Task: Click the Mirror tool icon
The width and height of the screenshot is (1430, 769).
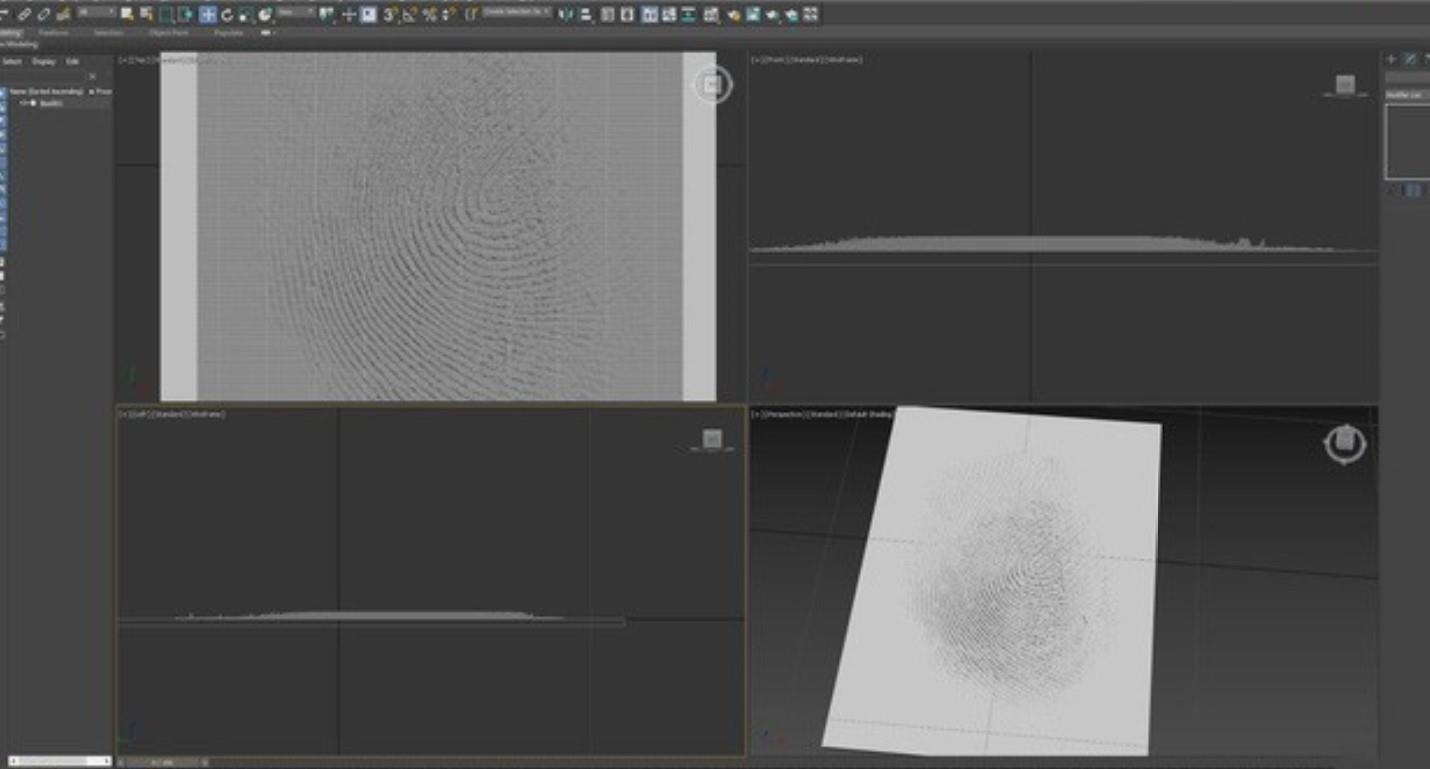Action: point(566,14)
